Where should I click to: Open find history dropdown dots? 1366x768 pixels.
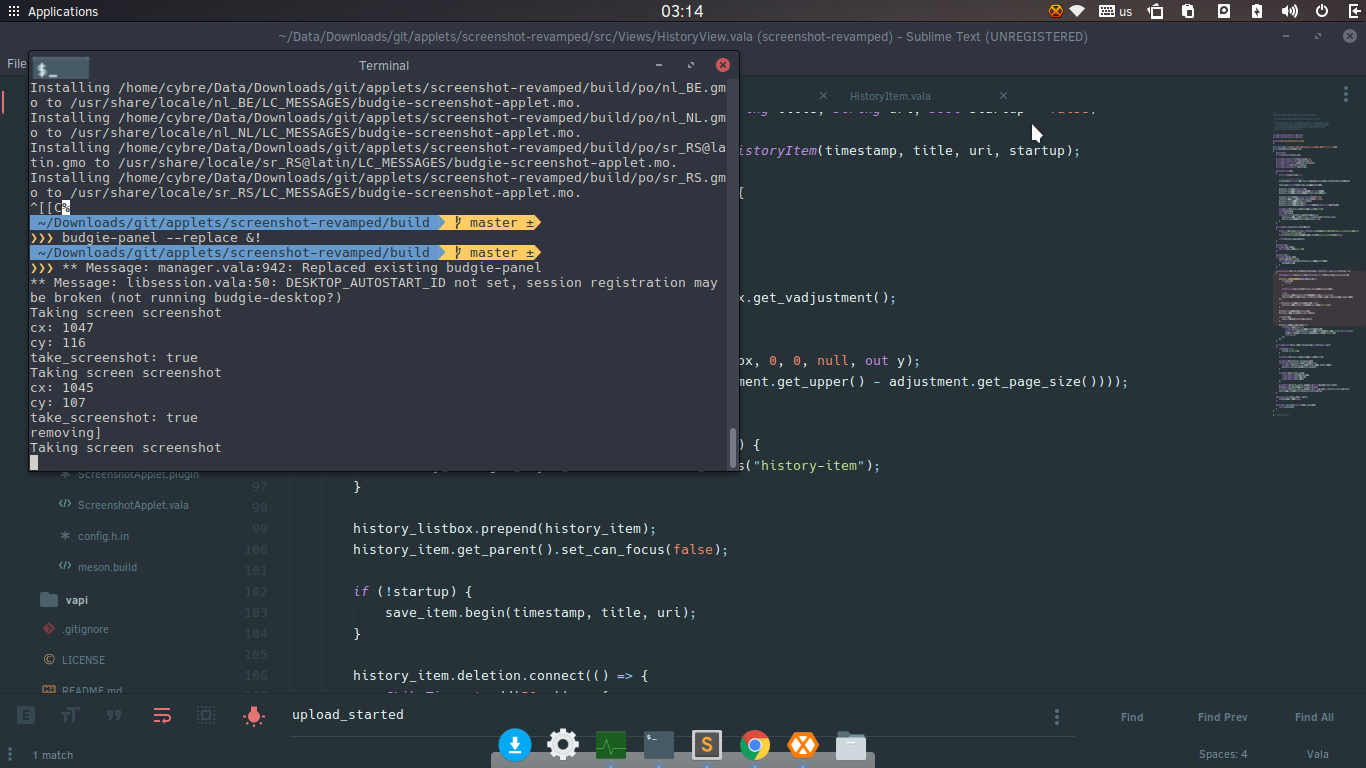point(1057,717)
